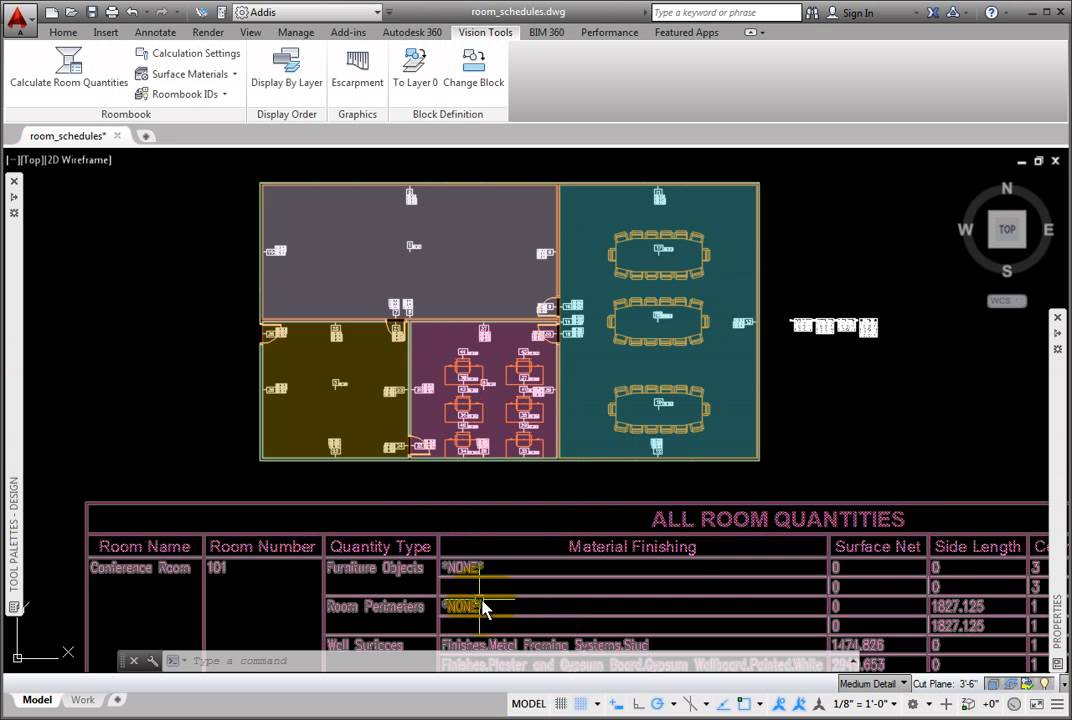Click the search binoculars icon
The height and width of the screenshot is (720, 1072).
[812, 12]
